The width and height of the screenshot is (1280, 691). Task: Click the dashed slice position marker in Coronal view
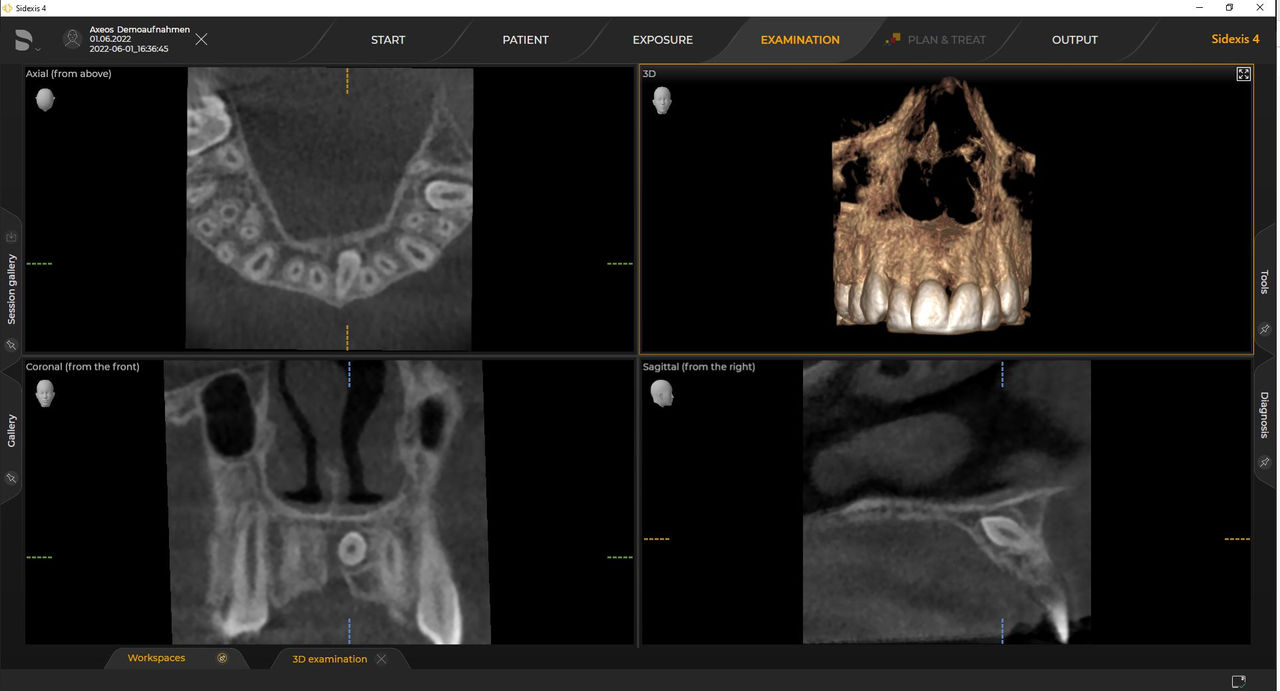[x=349, y=375]
